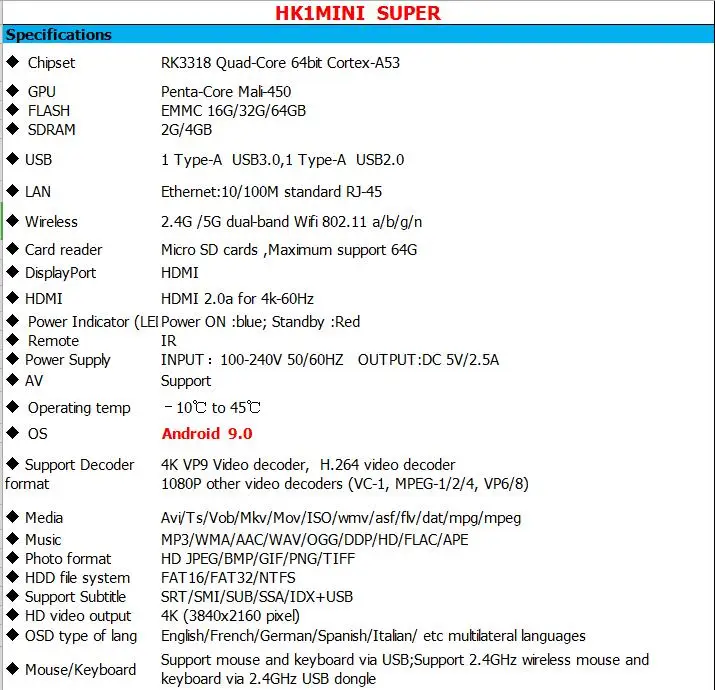Viewport: 715px width, 690px height.
Task: Click the Media label
Action: (x=44, y=518)
